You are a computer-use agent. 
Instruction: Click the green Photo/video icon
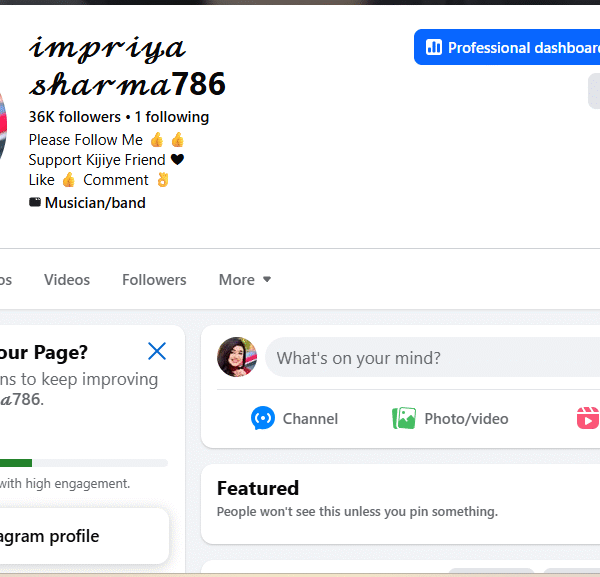coord(404,418)
